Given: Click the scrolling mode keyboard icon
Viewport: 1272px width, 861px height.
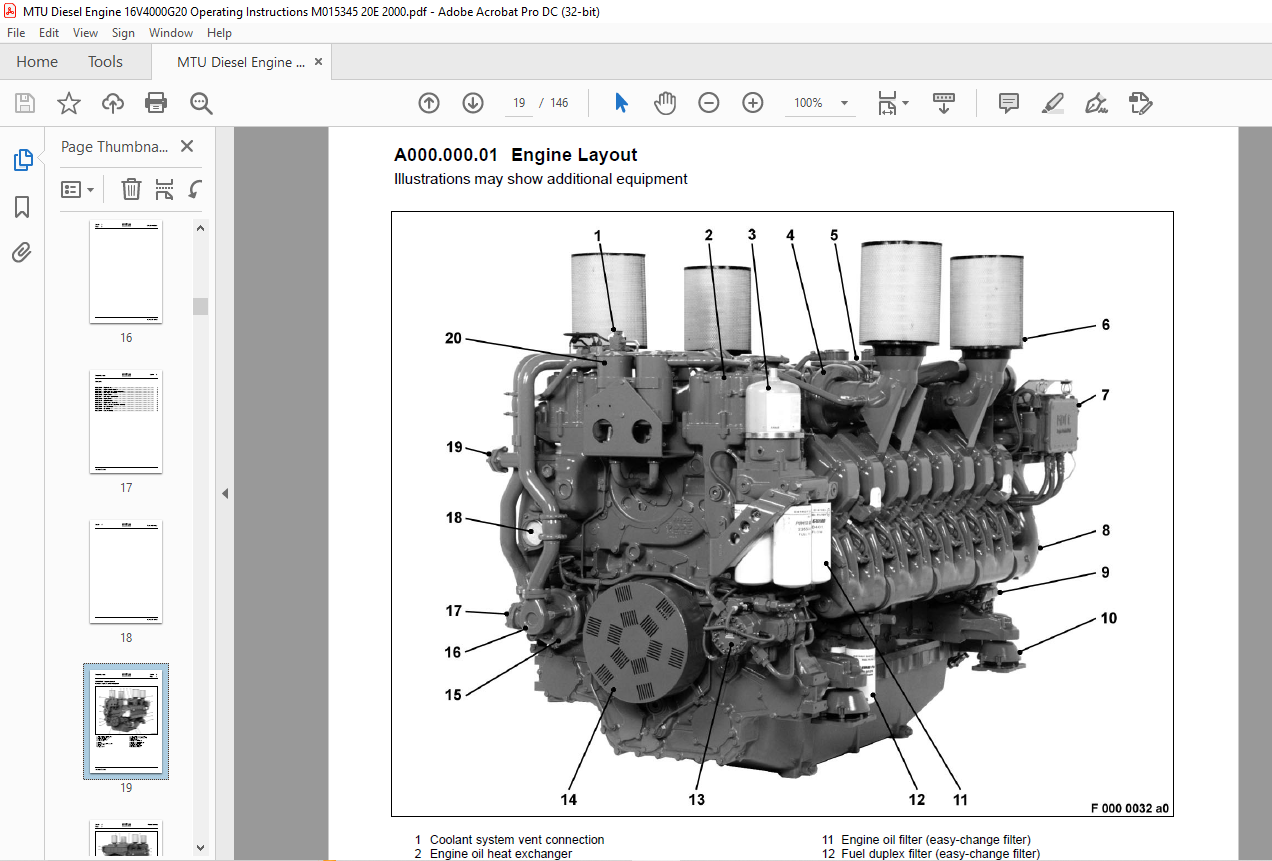Looking at the screenshot, I should pyautogui.click(x=944, y=103).
